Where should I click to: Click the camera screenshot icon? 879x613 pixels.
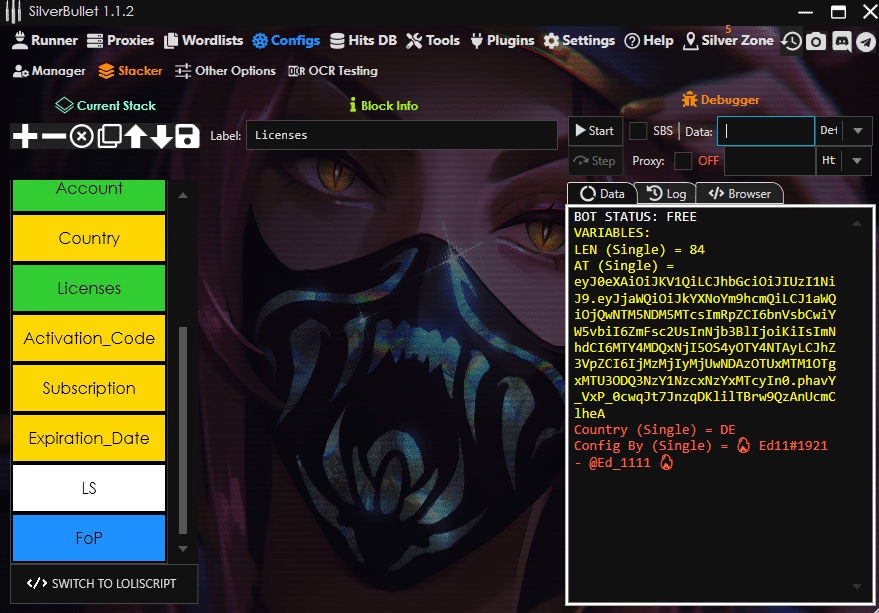coord(816,41)
